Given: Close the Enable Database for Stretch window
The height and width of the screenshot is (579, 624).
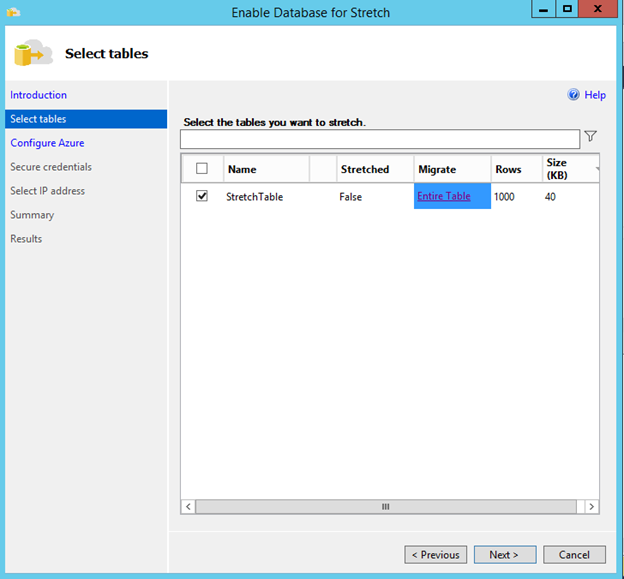Looking at the screenshot, I should click(x=598, y=9).
